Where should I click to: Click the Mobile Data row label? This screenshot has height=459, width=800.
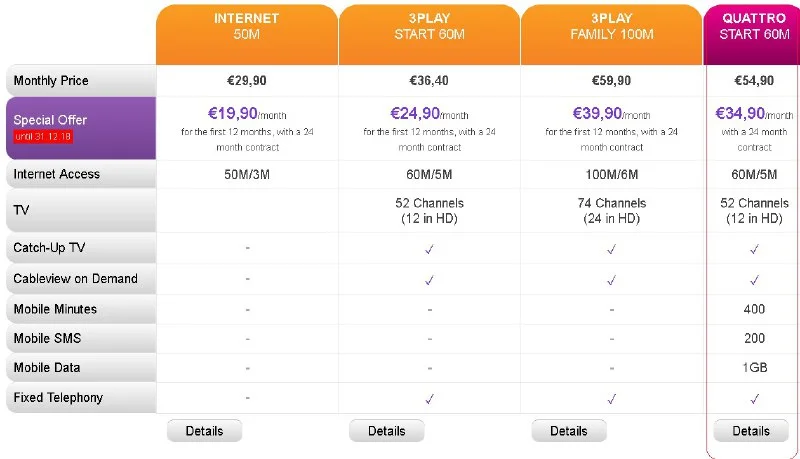[80, 368]
